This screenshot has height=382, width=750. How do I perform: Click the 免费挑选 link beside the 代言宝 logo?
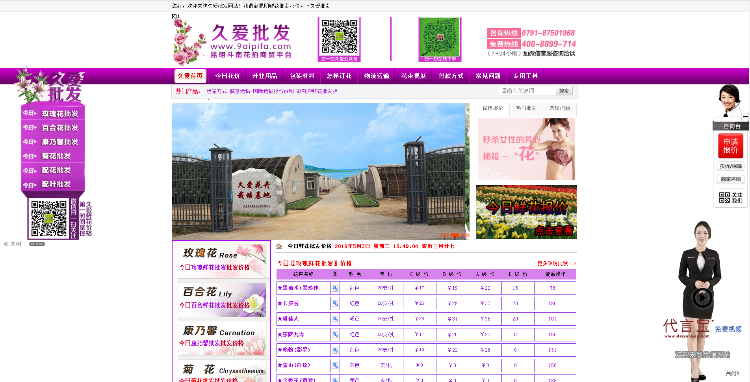(x=728, y=329)
